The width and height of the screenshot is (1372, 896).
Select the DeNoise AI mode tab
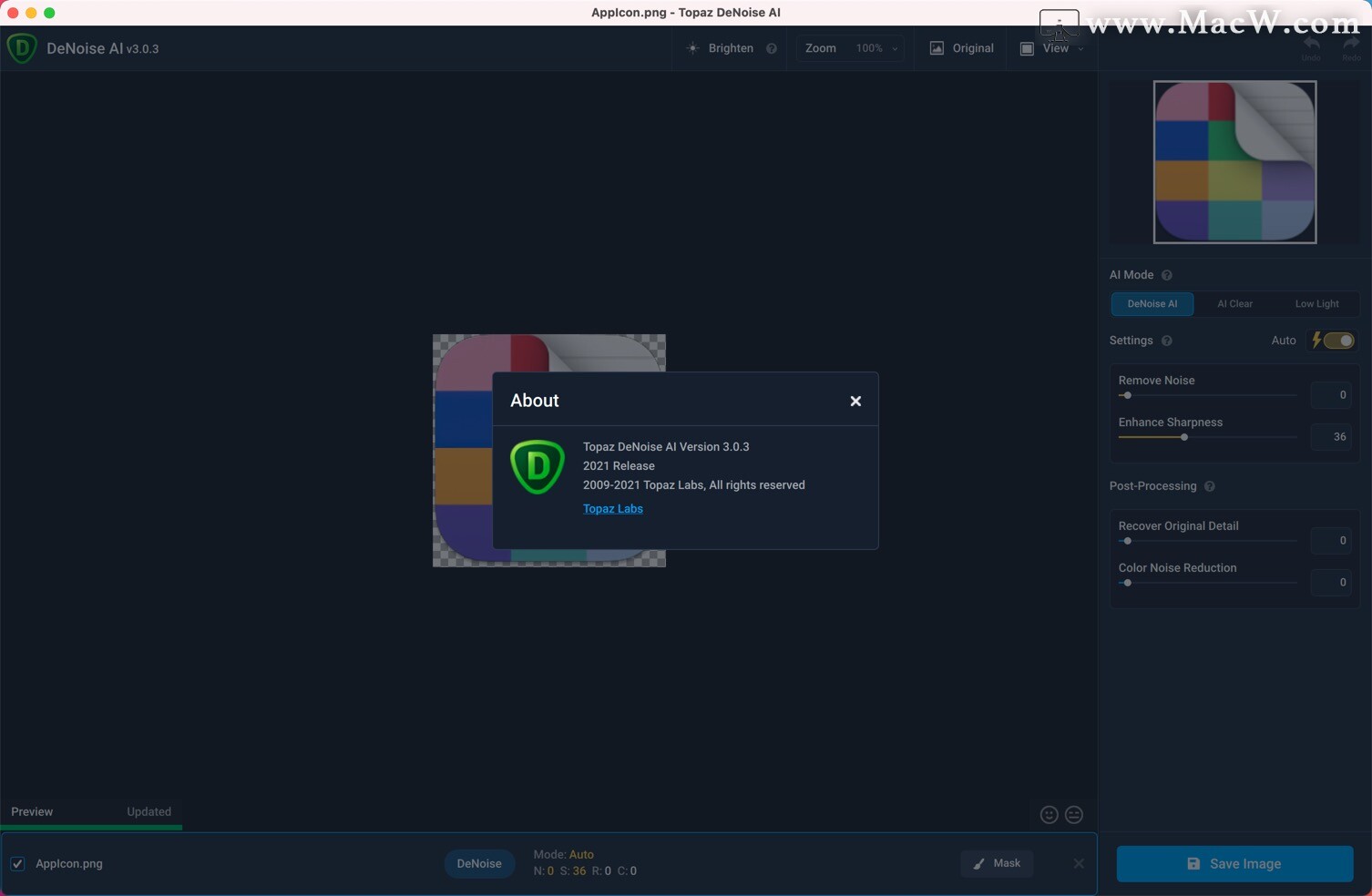tap(1152, 304)
